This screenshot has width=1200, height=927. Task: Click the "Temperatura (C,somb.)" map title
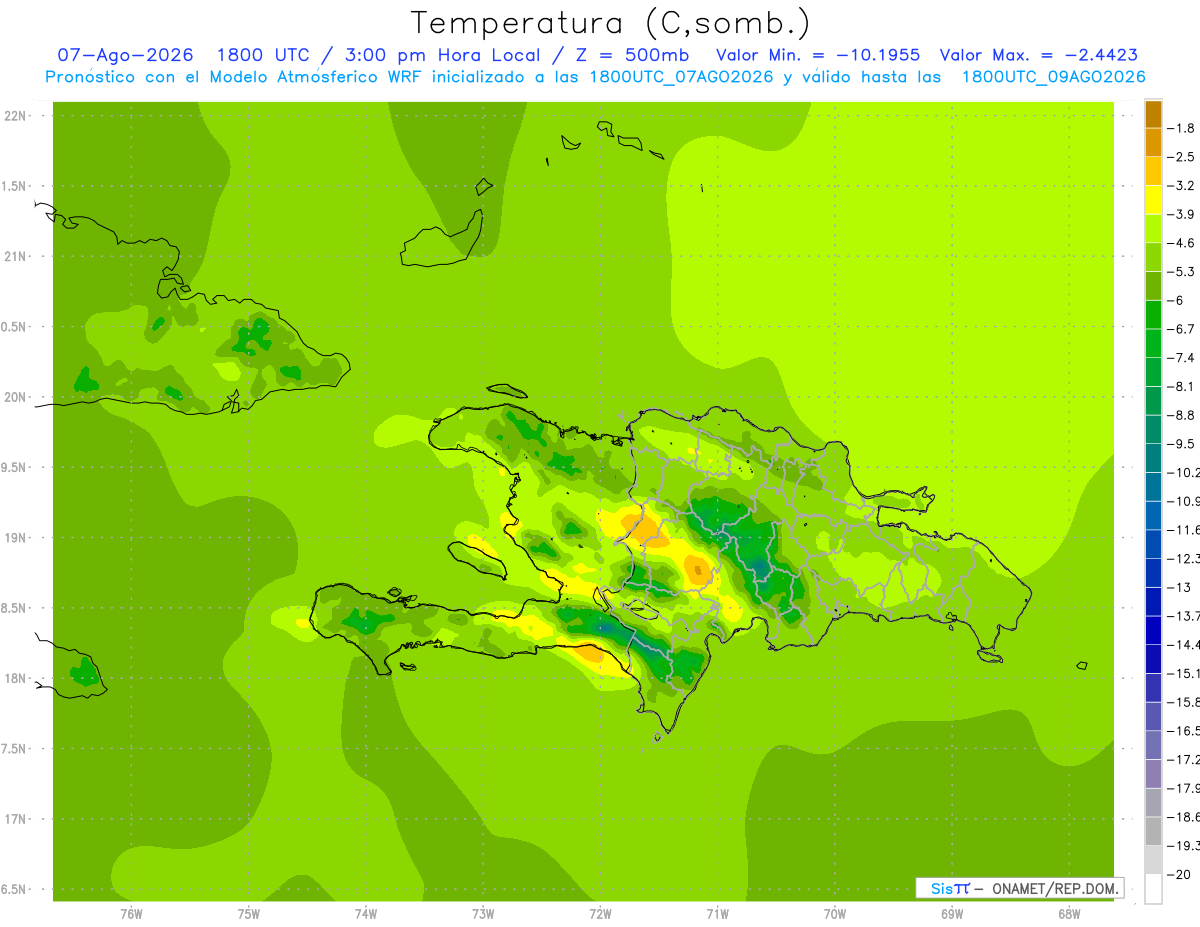610,23
